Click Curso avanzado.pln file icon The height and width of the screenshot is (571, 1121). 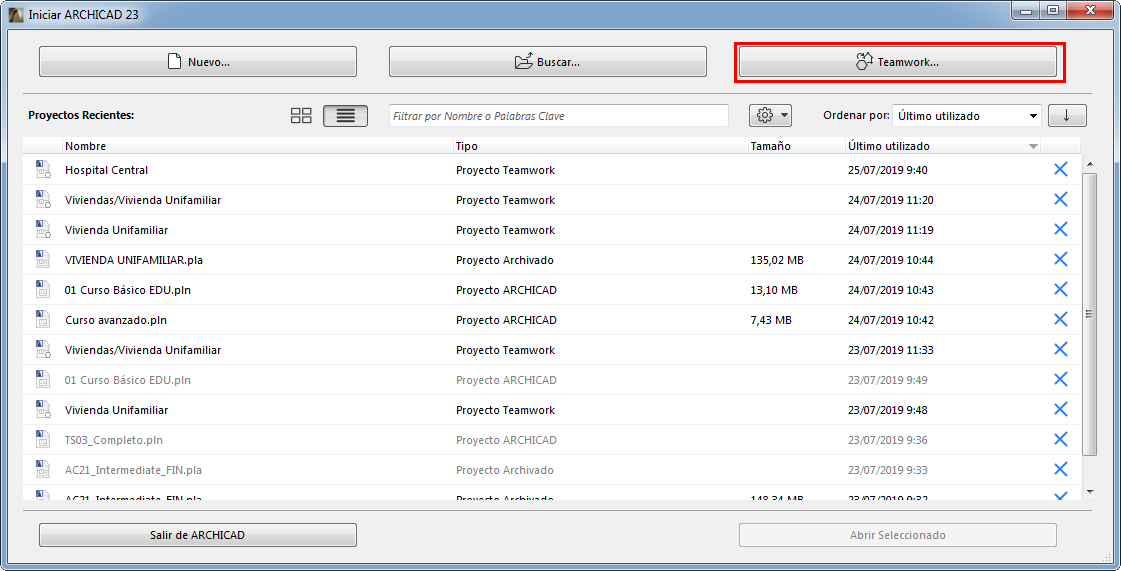[43, 319]
